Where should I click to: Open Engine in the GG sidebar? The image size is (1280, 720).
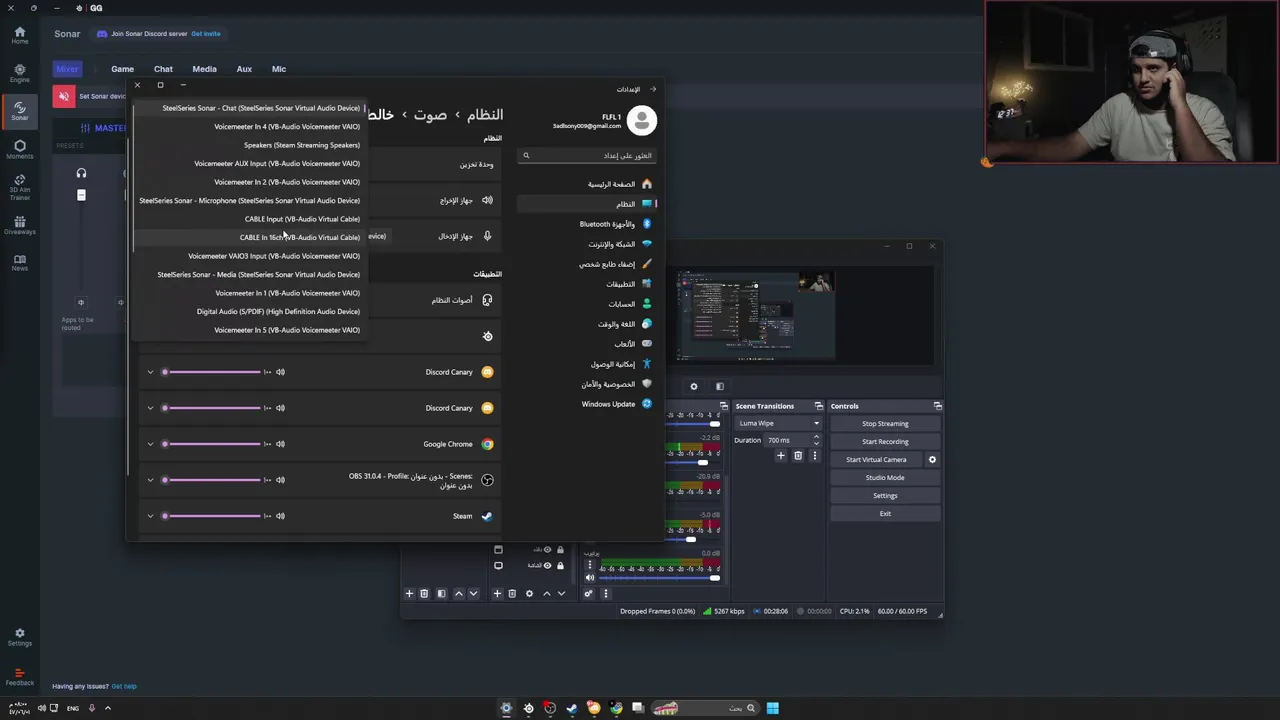pos(19,73)
